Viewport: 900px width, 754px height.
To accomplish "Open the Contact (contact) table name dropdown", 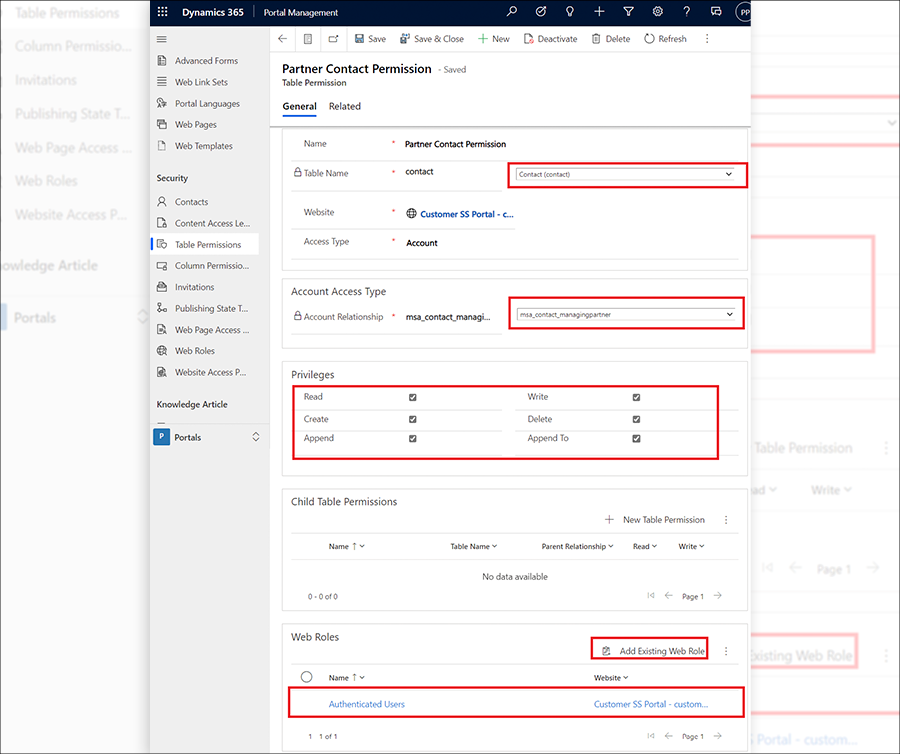I will (x=626, y=174).
